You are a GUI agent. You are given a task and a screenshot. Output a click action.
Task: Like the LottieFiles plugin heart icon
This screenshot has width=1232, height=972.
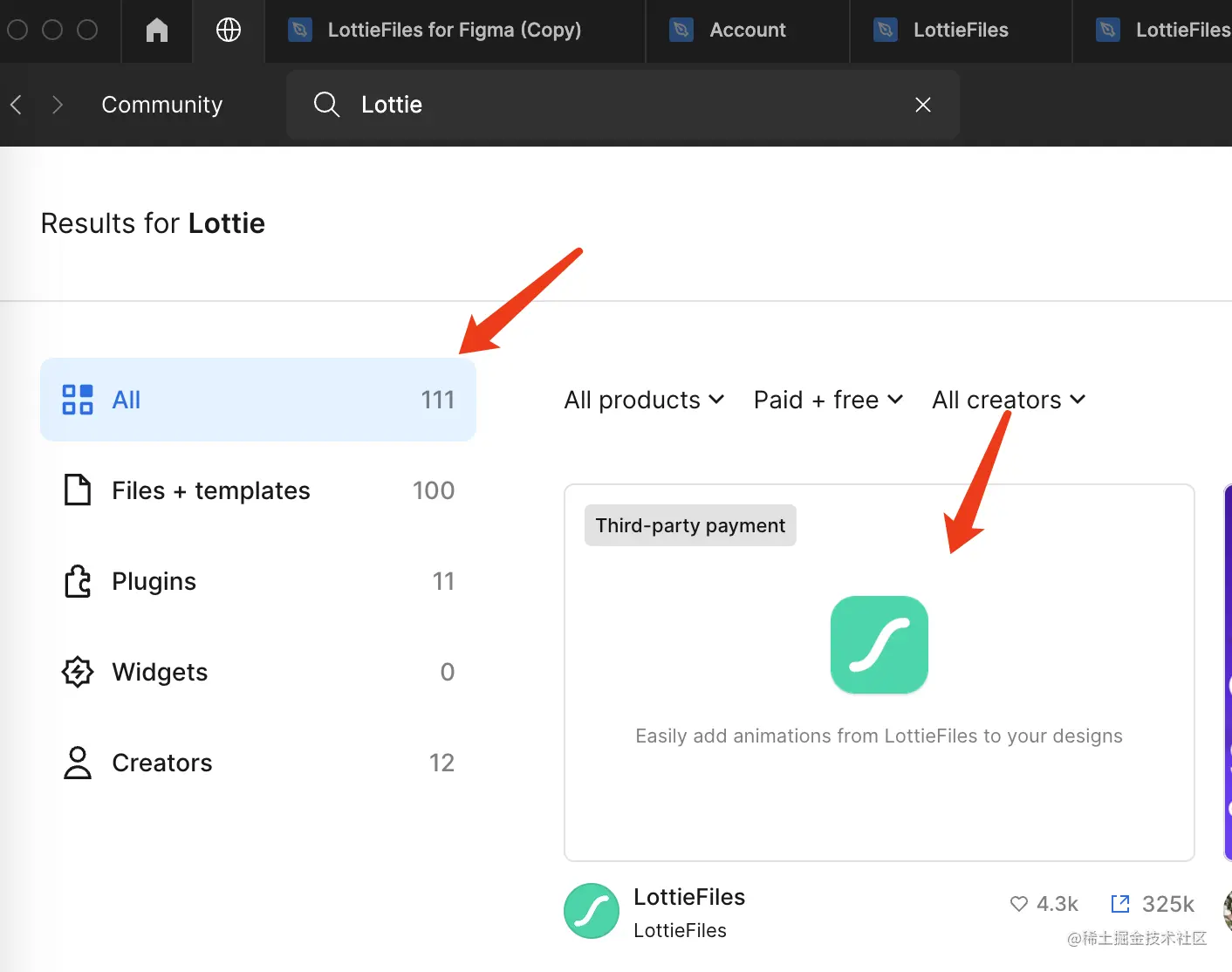coord(1018,904)
